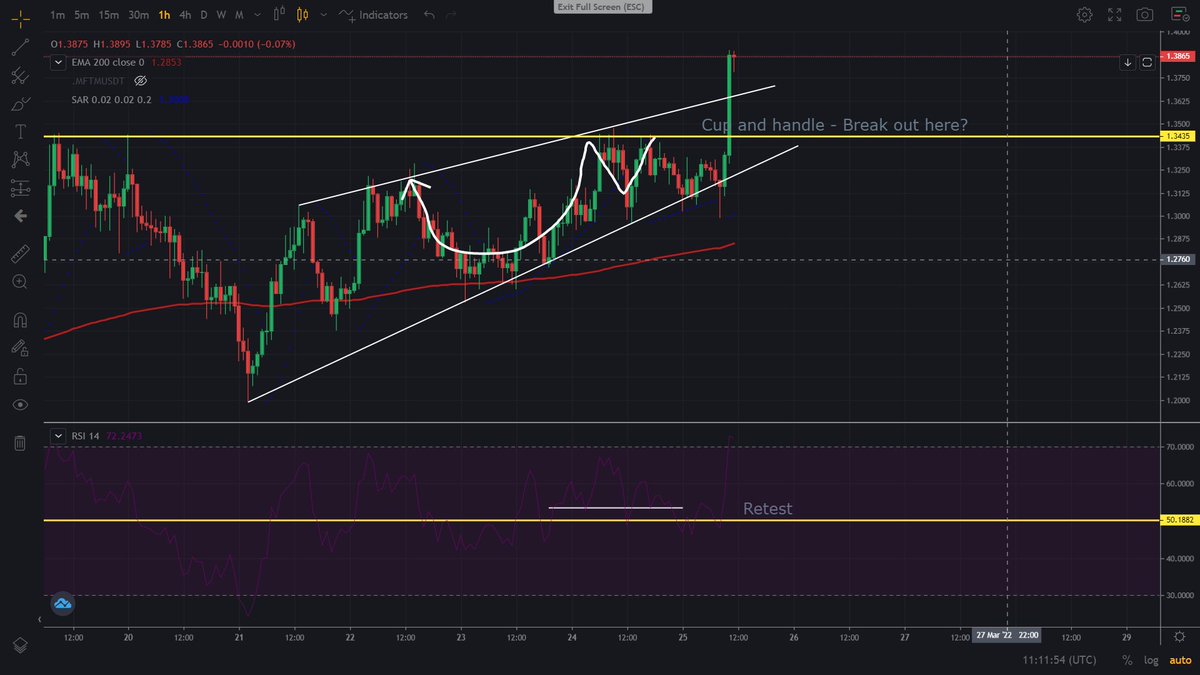Select the brush drawing tool
Image resolution: width=1200 pixels, height=675 pixels.
coord(19,104)
